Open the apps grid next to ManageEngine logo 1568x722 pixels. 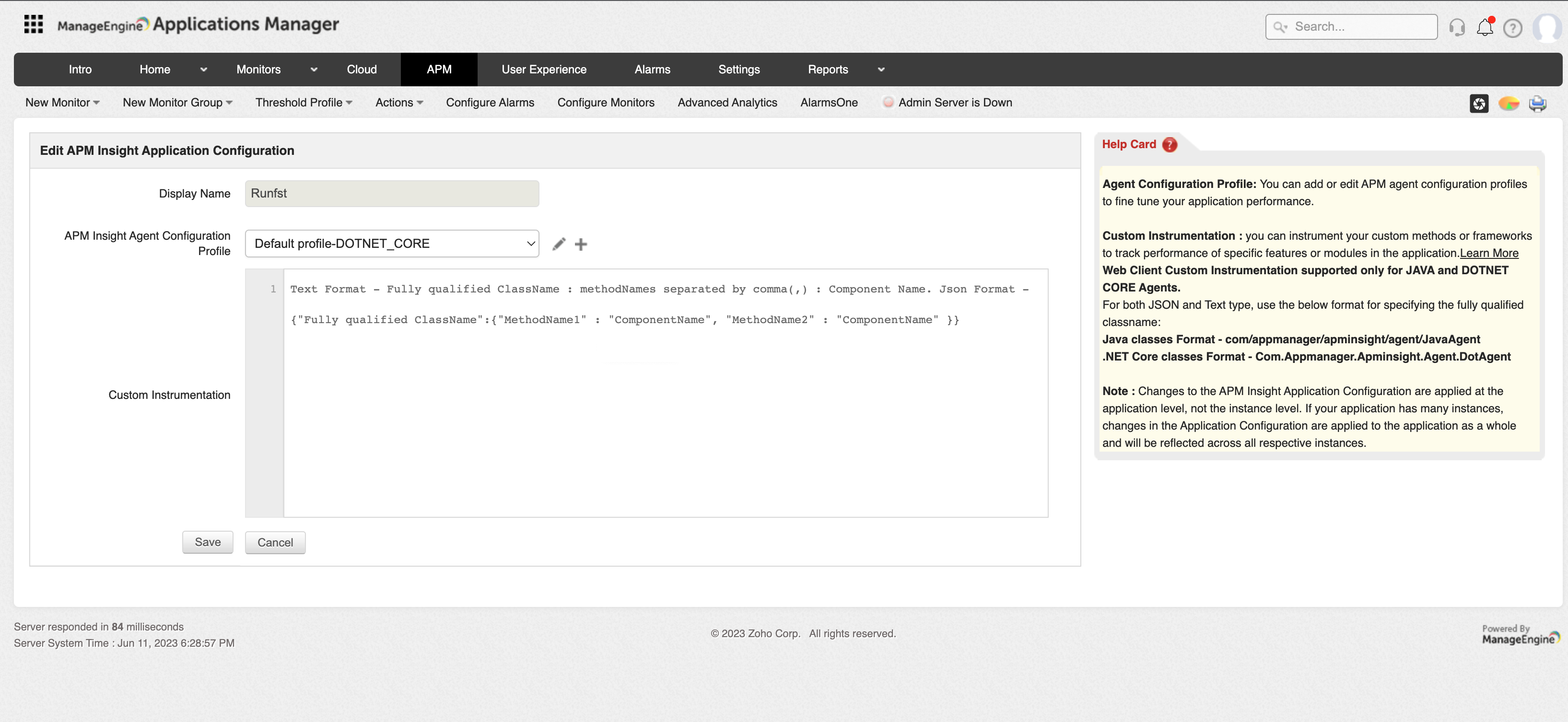34,24
